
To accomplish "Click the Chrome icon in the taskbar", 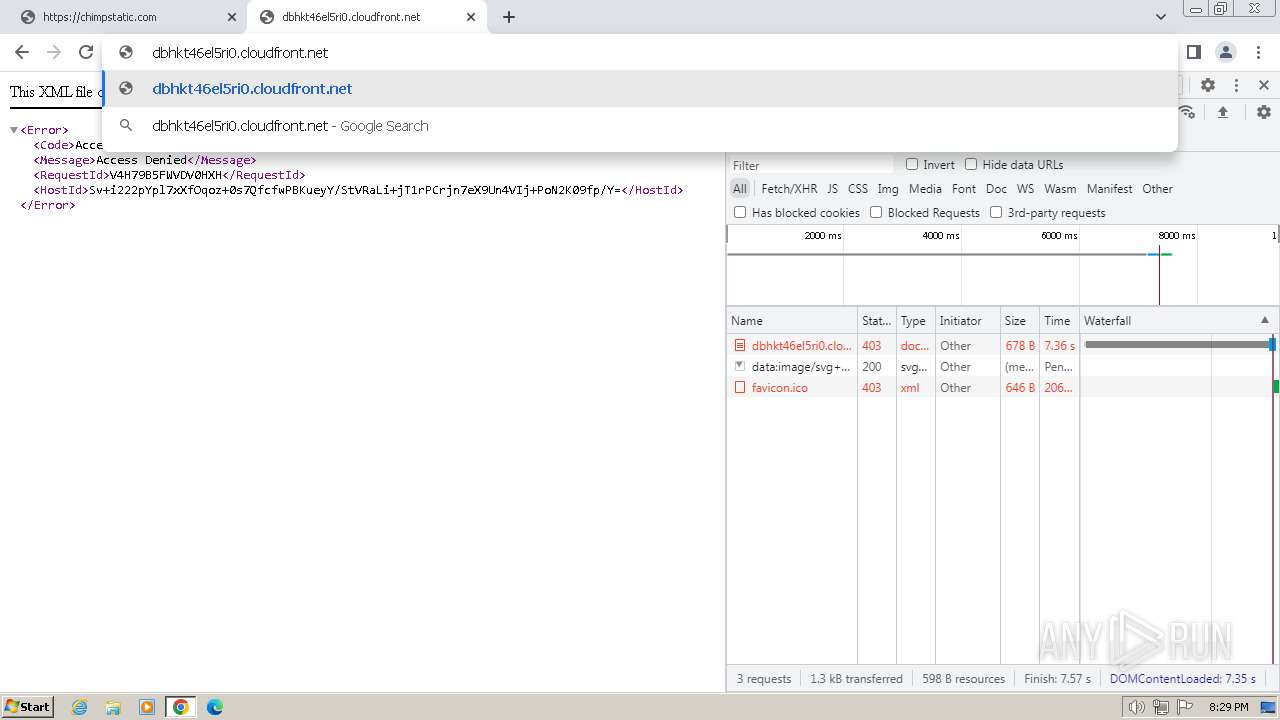I will (x=181, y=707).
